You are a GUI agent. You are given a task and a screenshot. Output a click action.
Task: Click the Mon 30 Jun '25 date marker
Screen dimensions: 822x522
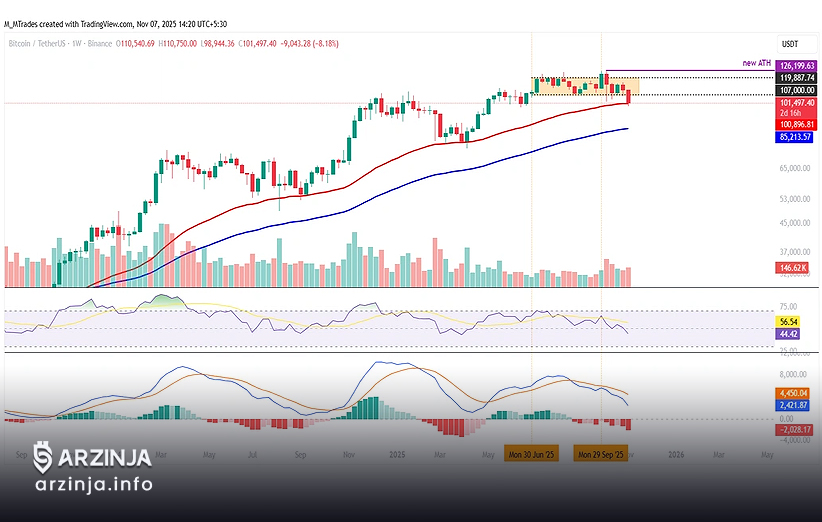click(x=531, y=454)
